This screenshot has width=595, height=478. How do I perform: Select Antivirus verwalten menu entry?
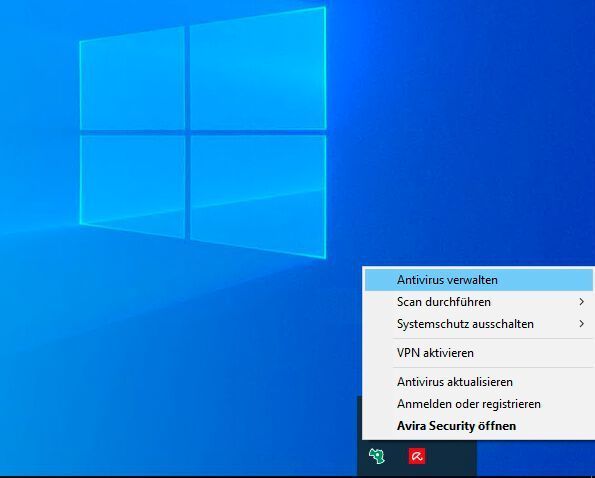(479, 280)
